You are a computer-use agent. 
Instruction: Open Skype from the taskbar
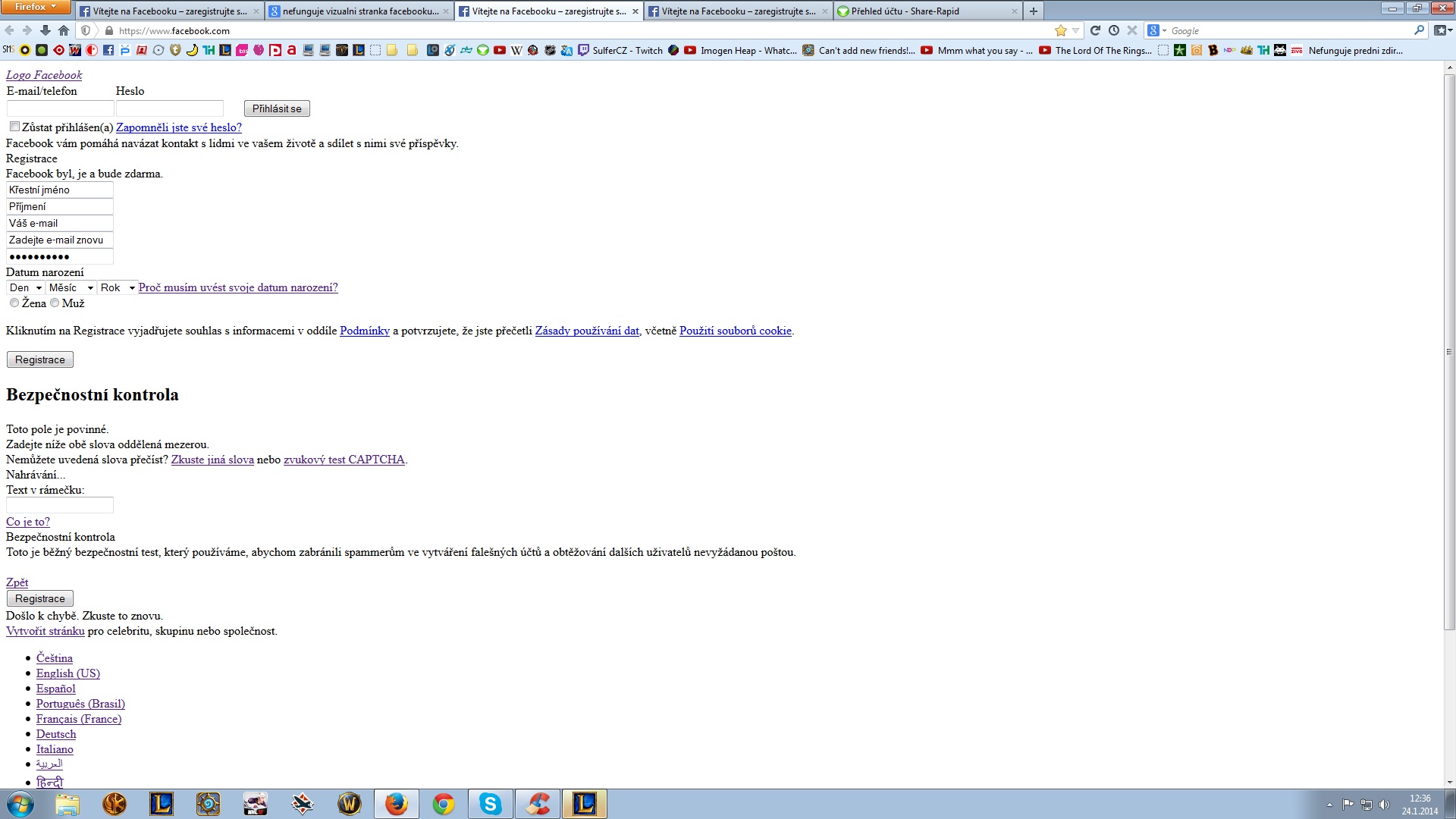click(x=490, y=804)
